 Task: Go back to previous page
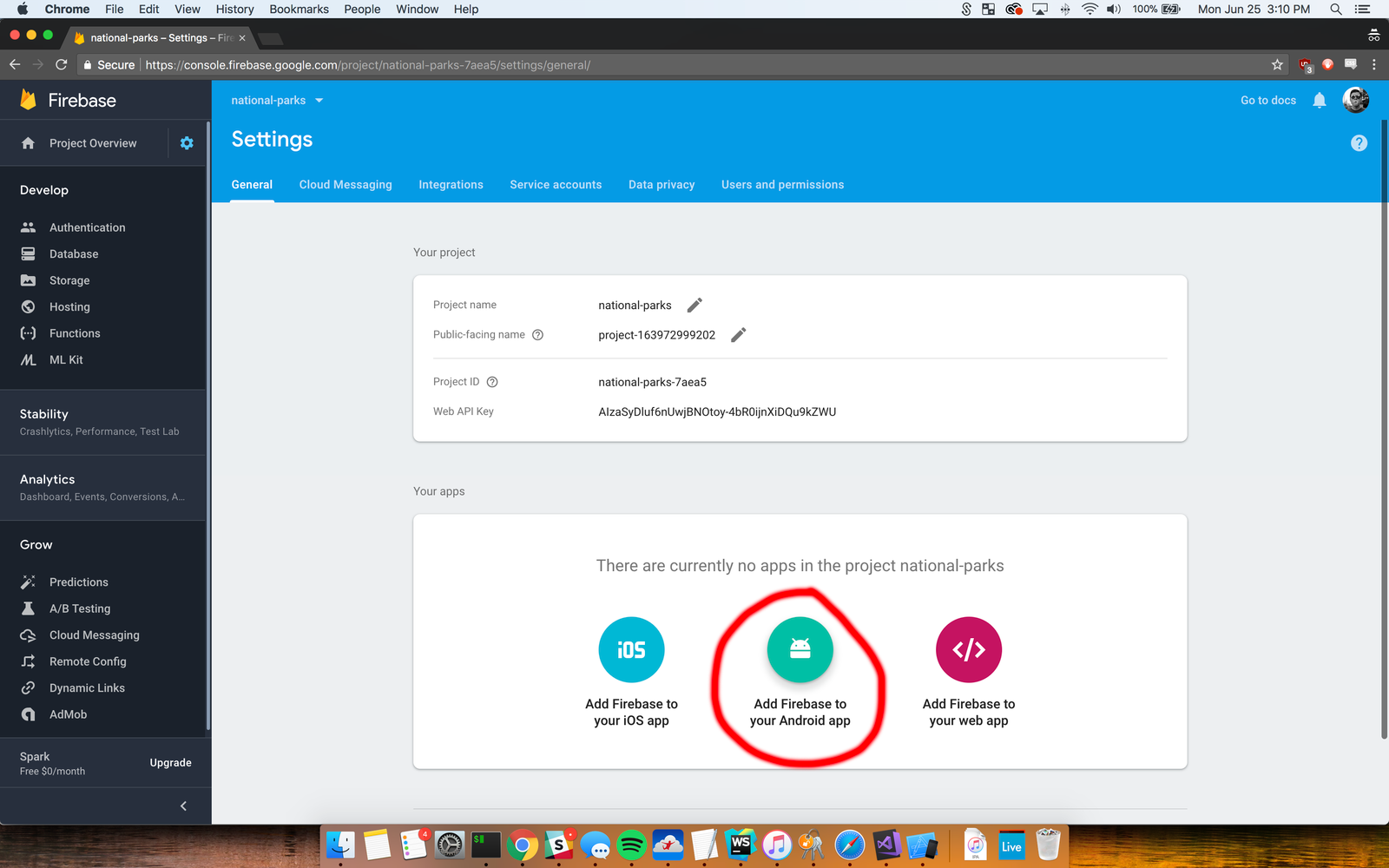click(15, 65)
